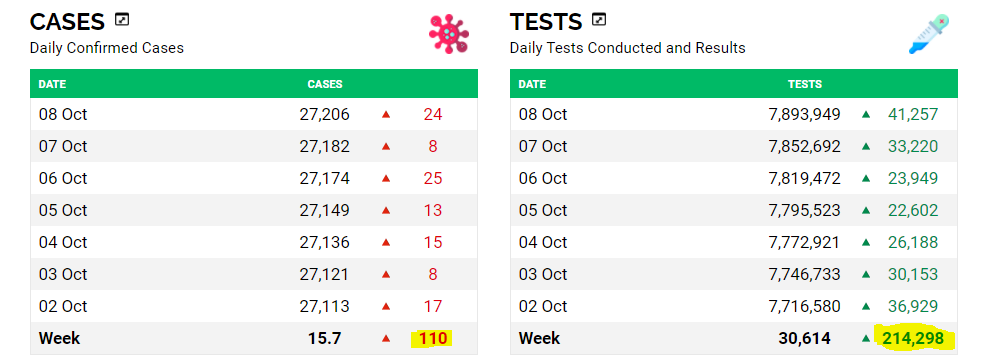Click the blue test dropper icon
993x360 pixels.
pyautogui.click(x=929, y=34)
